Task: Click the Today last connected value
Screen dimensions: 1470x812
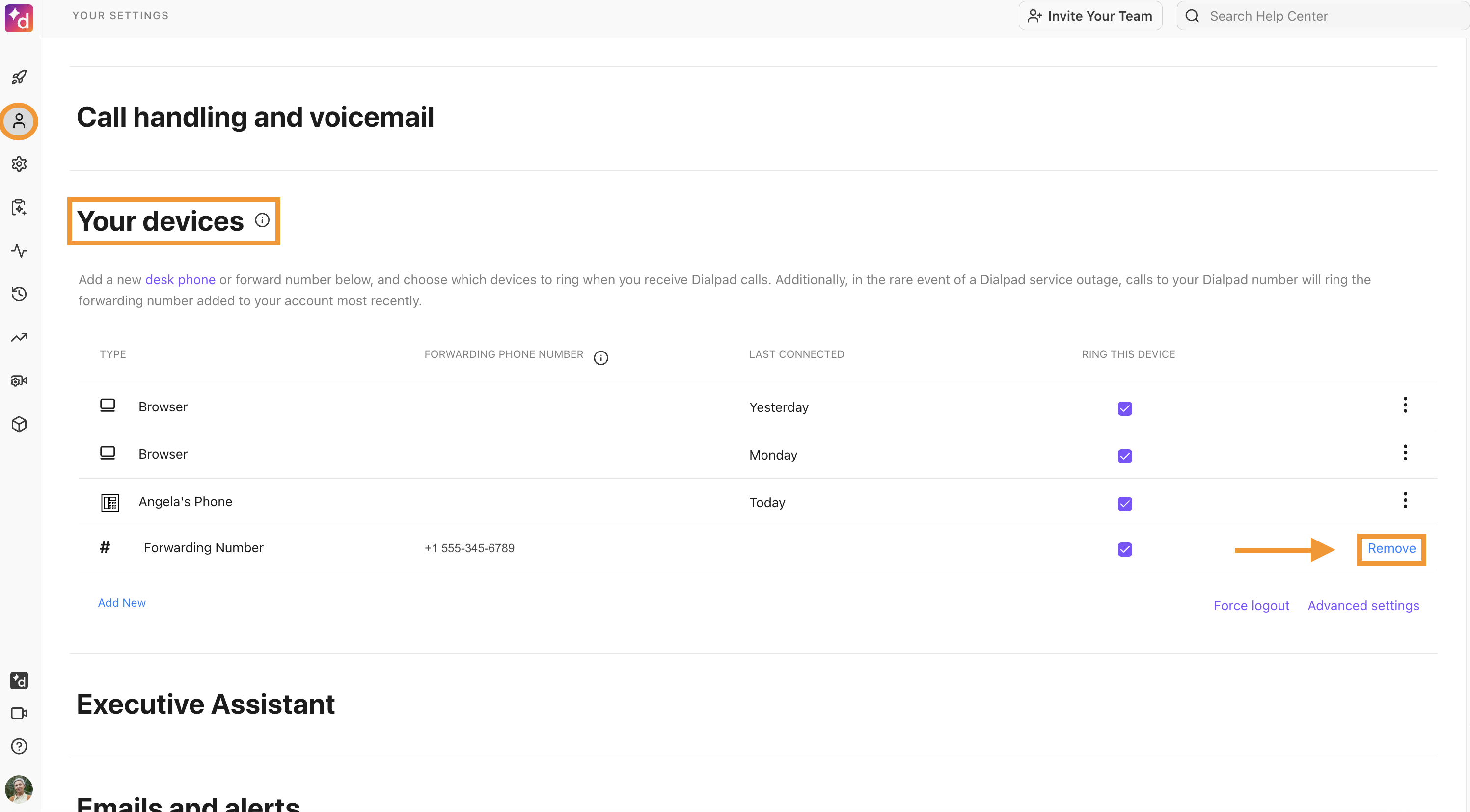Action: click(767, 503)
